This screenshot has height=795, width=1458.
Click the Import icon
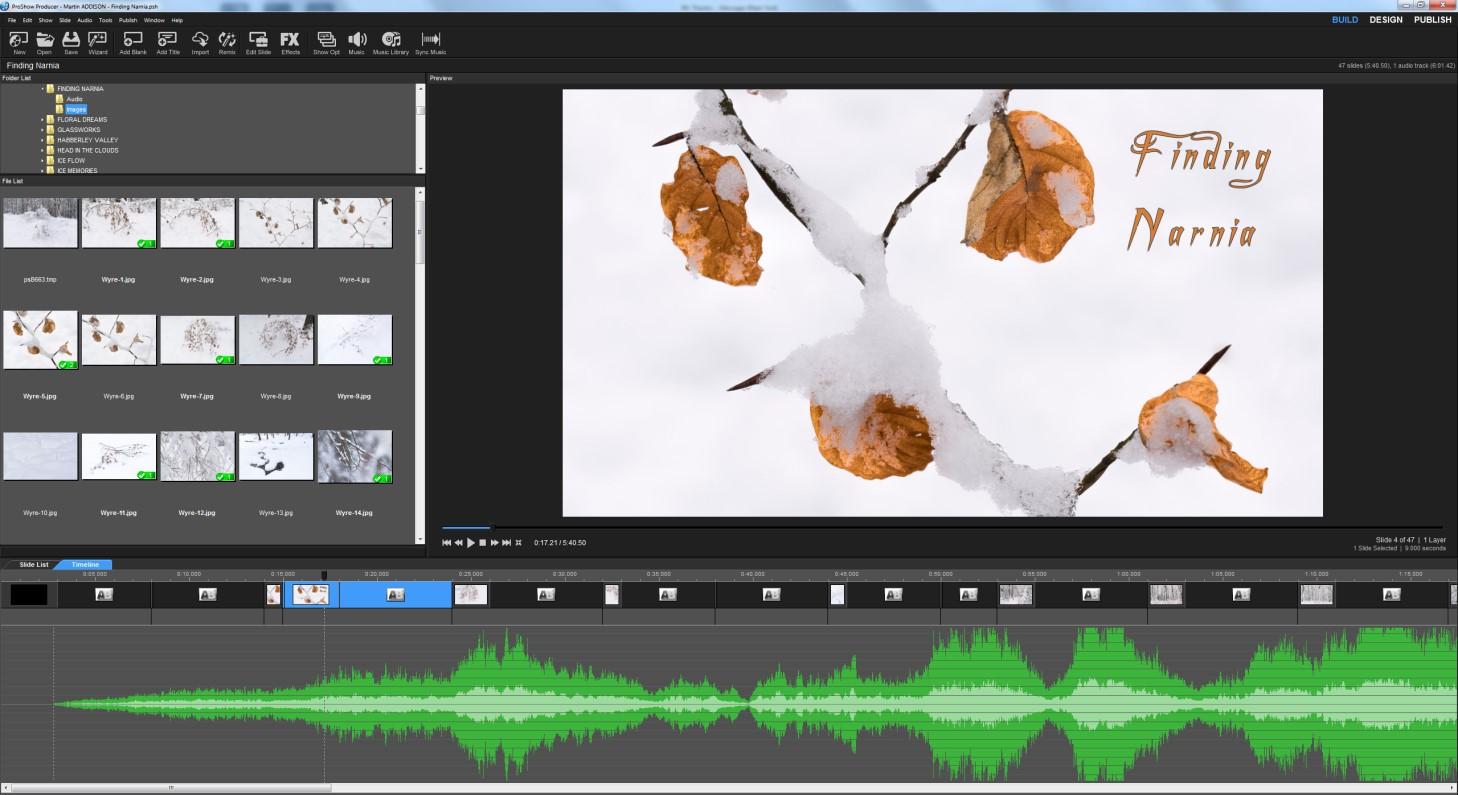coord(200,40)
